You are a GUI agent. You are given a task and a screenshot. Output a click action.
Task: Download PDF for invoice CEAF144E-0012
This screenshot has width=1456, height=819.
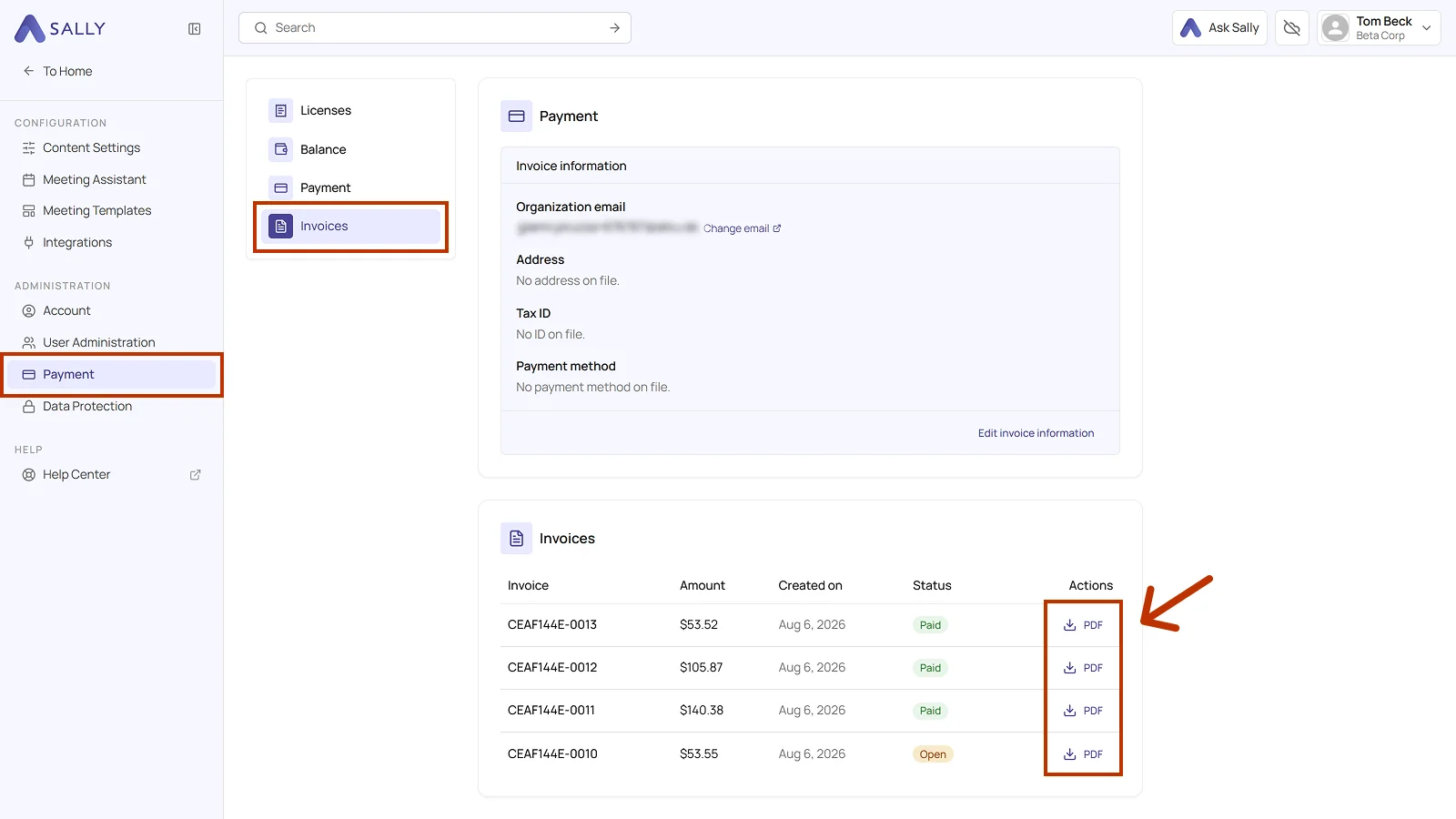1083,668
